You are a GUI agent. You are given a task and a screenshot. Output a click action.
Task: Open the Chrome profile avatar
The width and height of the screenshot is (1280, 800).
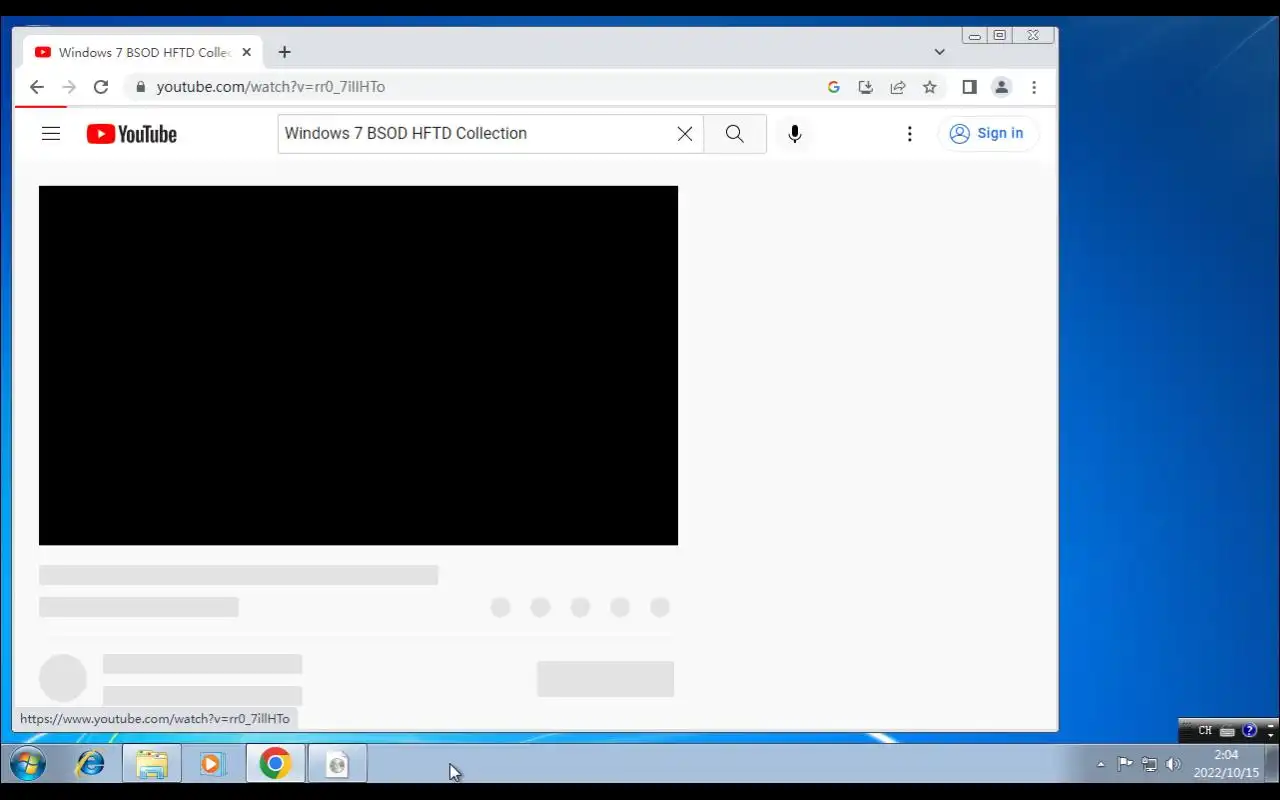pyautogui.click(x=1001, y=87)
